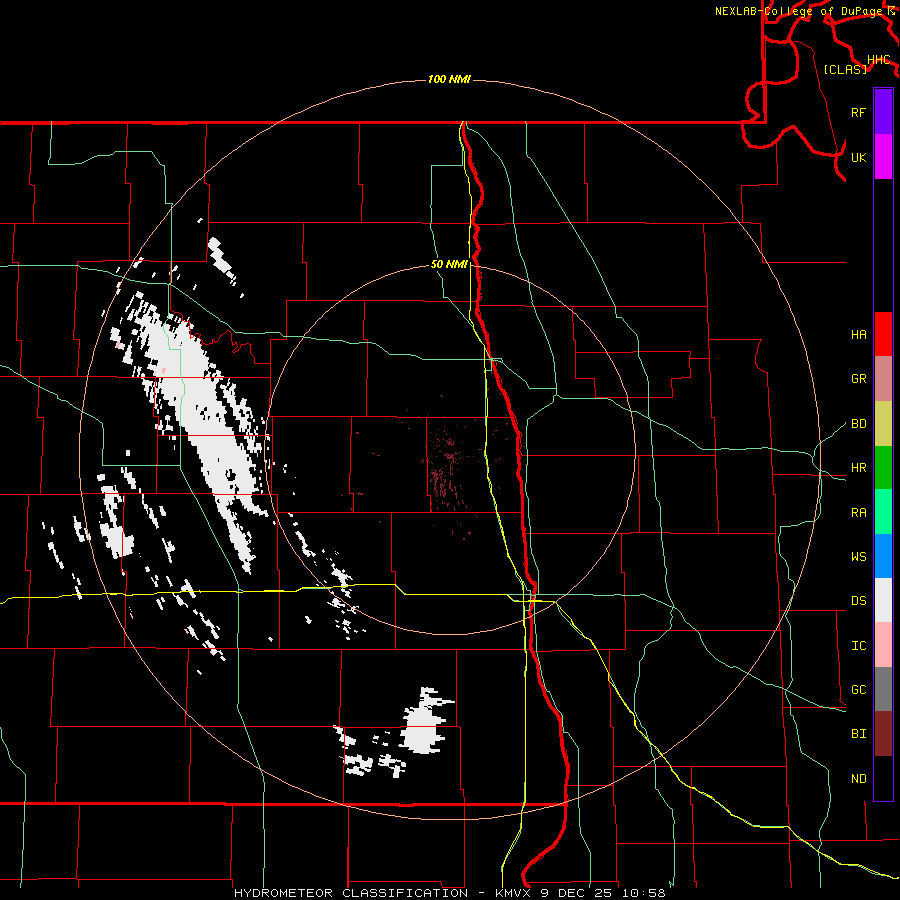Click the 'HA' legend label
The image size is (900, 900).
tap(858, 335)
